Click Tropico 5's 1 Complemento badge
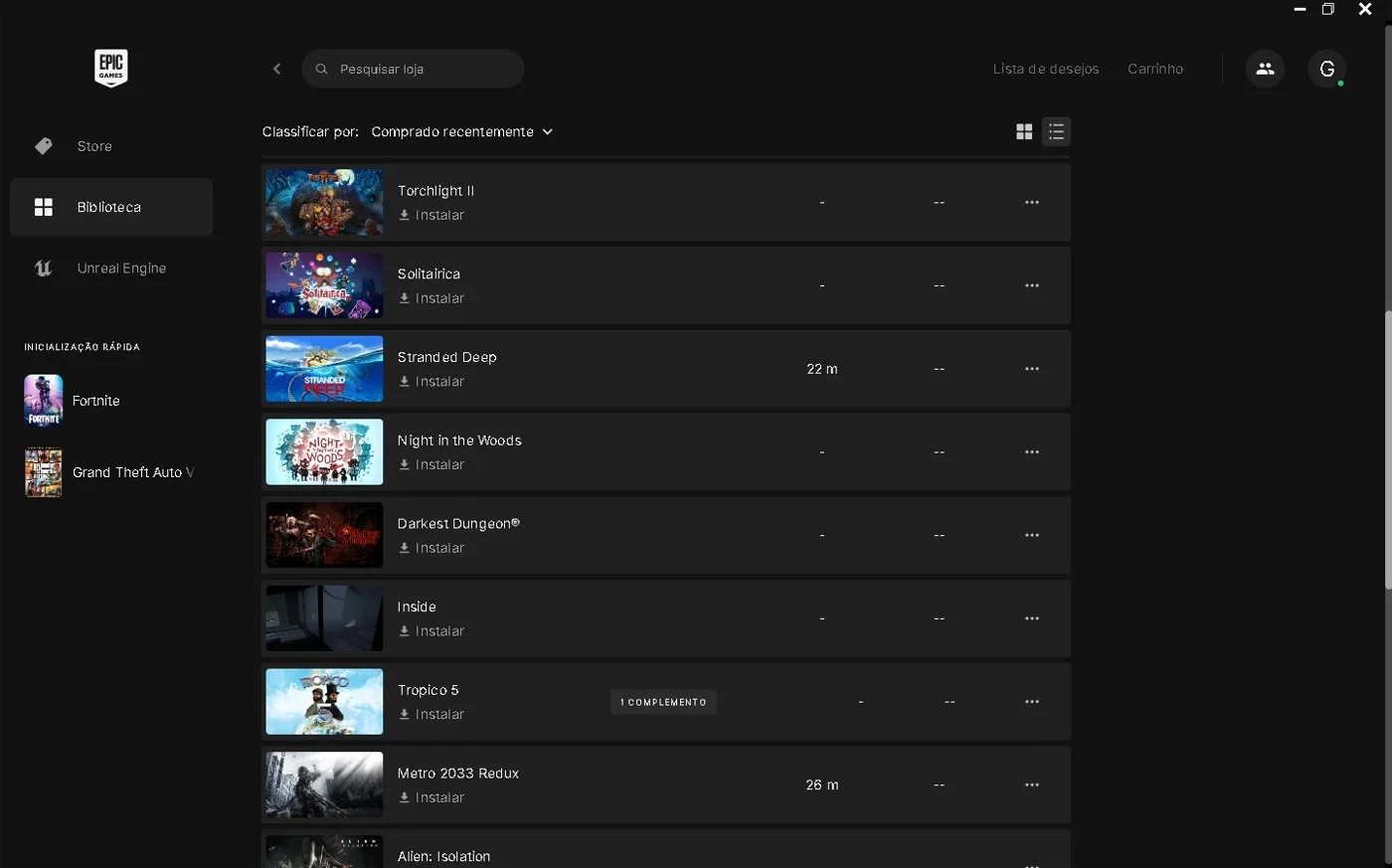This screenshot has height=868, width=1392. [x=663, y=702]
